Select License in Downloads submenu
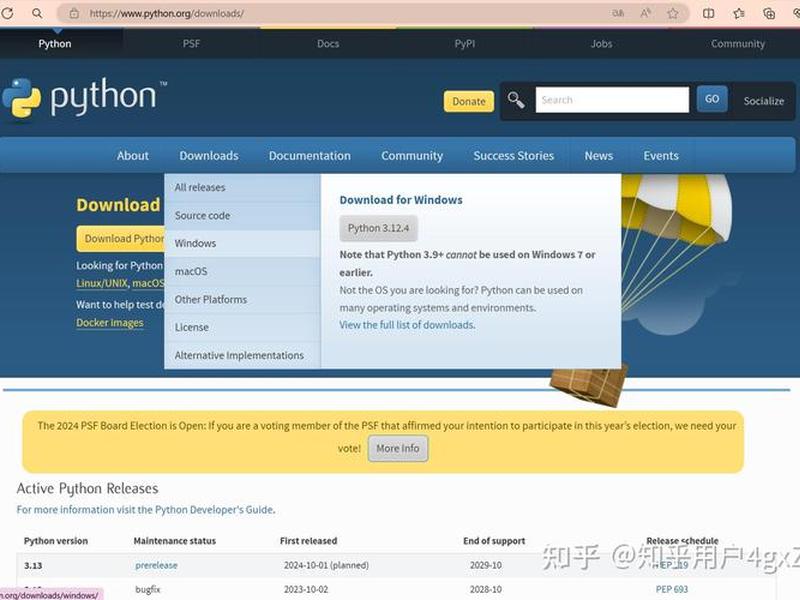The image size is (800, 600). [x=242, y=327]
